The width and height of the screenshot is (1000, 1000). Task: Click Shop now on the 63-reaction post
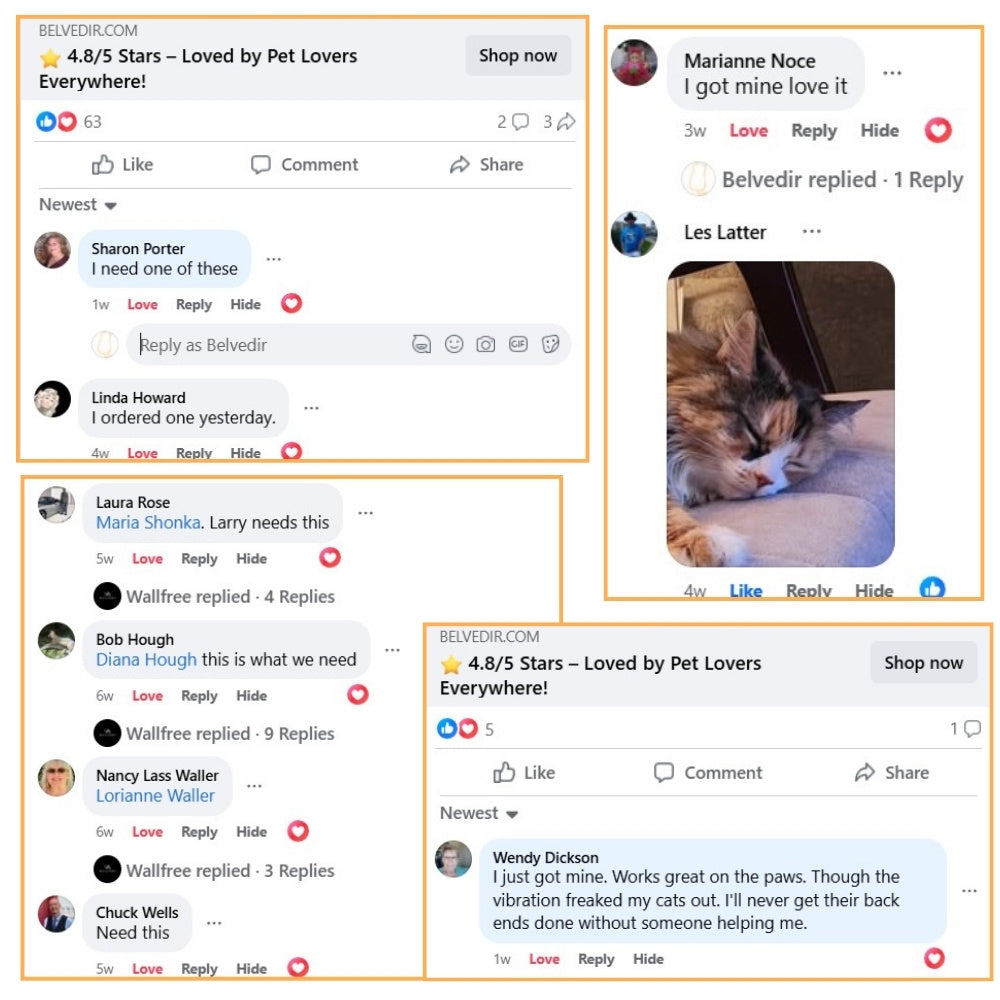click(x=518, y=55)
